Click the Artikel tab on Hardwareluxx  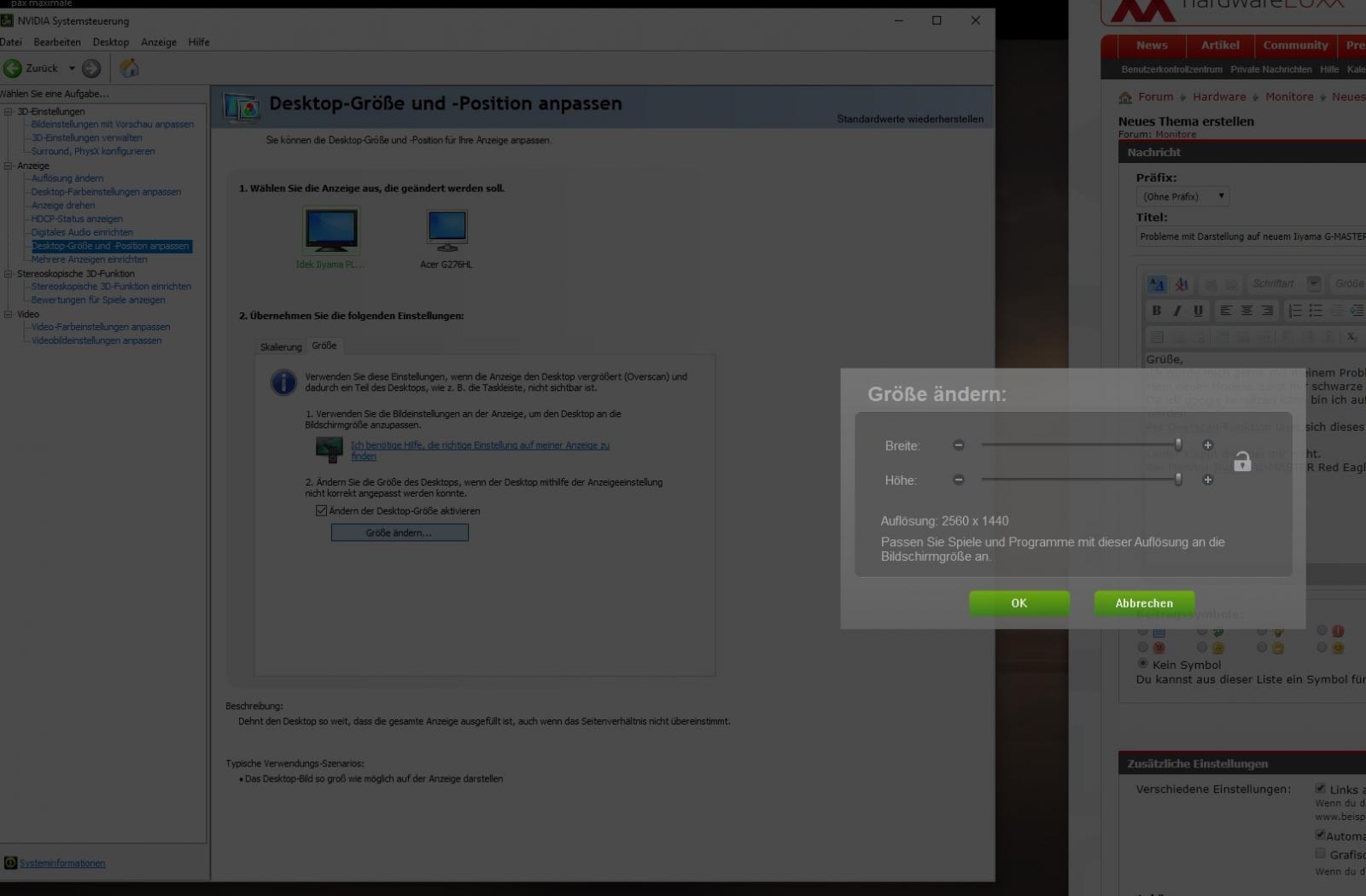1220,46
